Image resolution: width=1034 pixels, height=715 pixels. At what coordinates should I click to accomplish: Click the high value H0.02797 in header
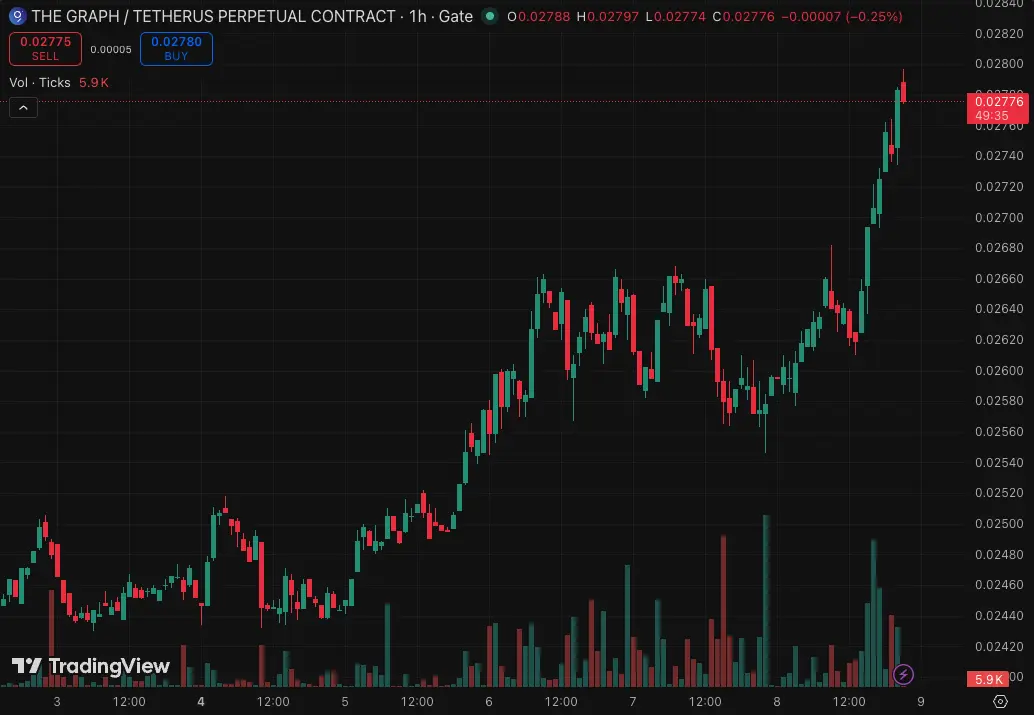607,16
